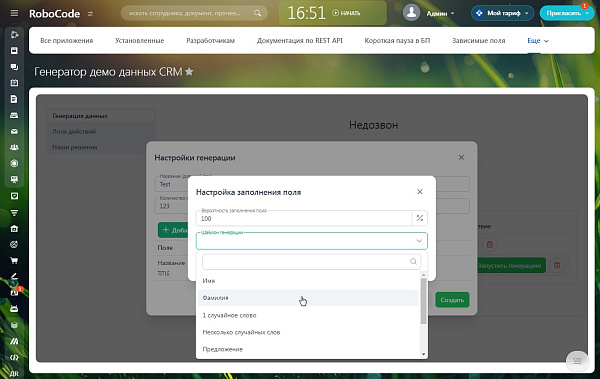Favorite the app with the star icon
This screenshot has width=600, height=379.
(x=189, y=72)
